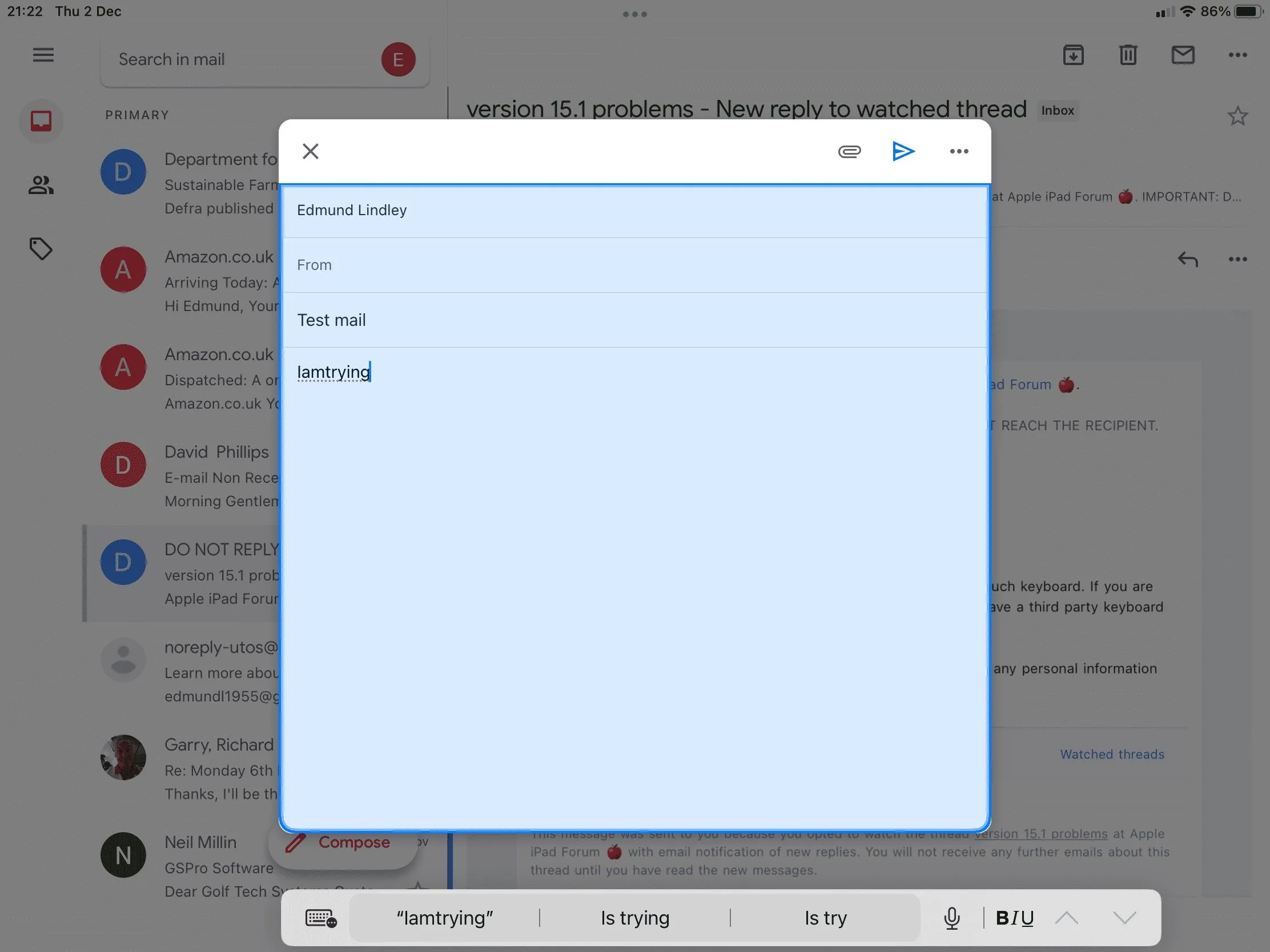Choose the "Is trying" keyboard suggestion
Image resolution: width=1270 pixels, height=952 pixels.
tap(634, 918)
